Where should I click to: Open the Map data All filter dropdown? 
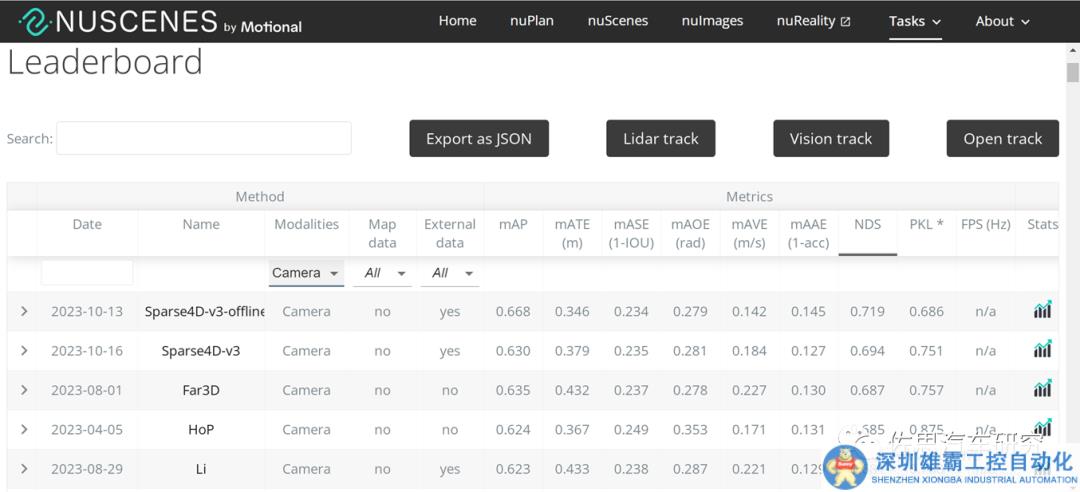(382, 273)
